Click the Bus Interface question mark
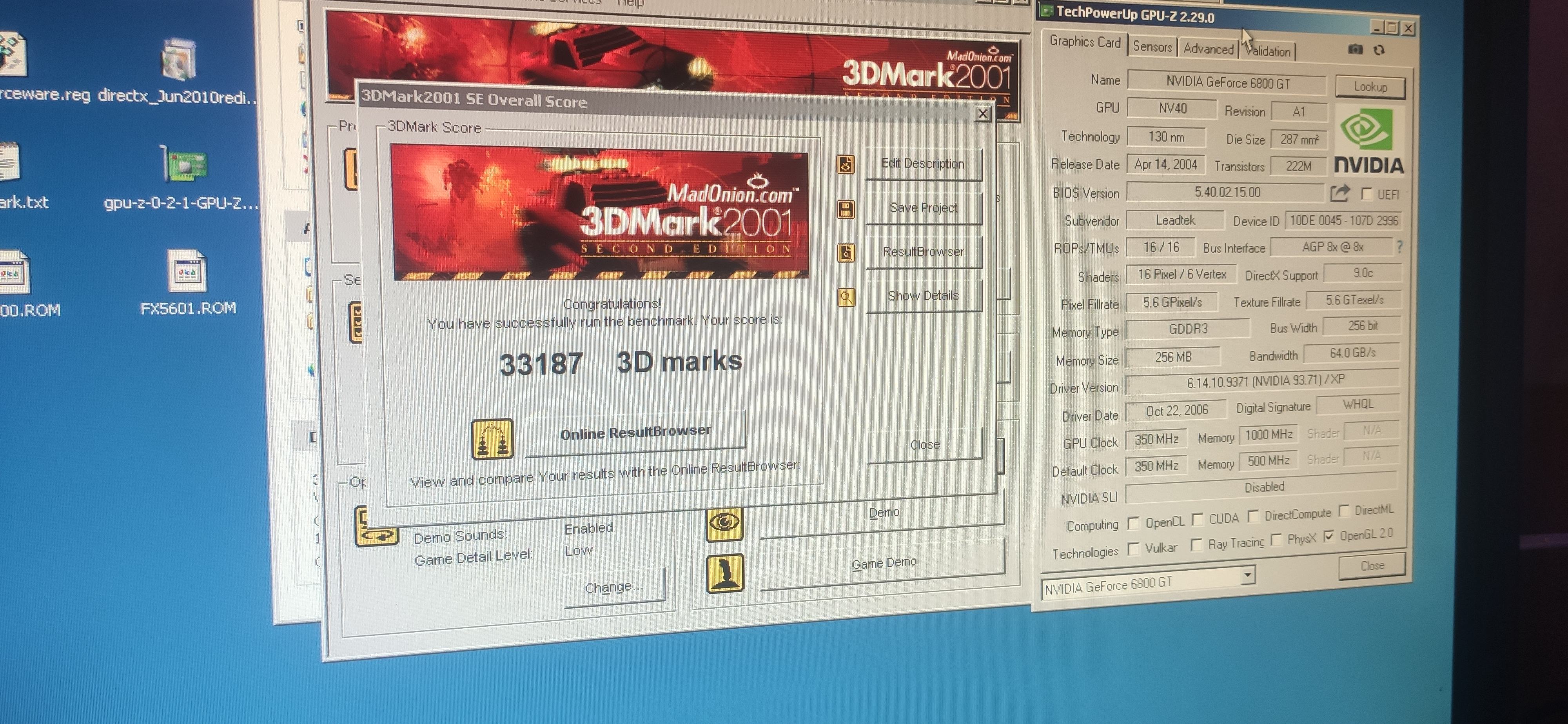The image size is (1568, 724). (x=1400, y=247)
